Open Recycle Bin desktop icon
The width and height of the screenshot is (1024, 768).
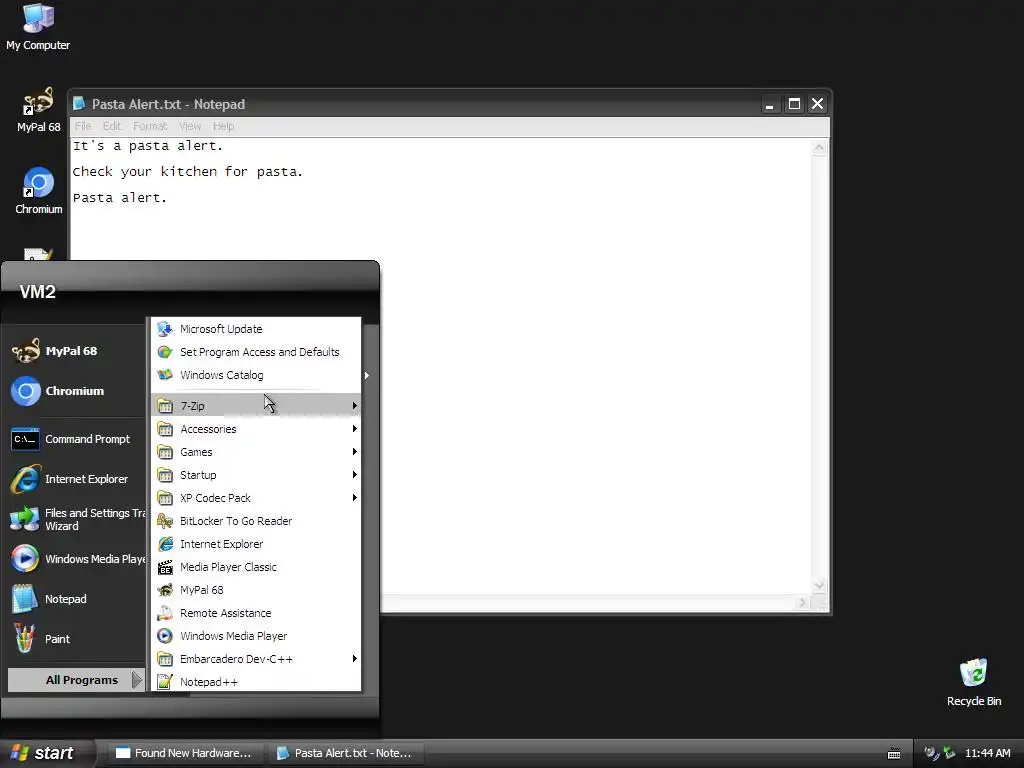[973, 682]
